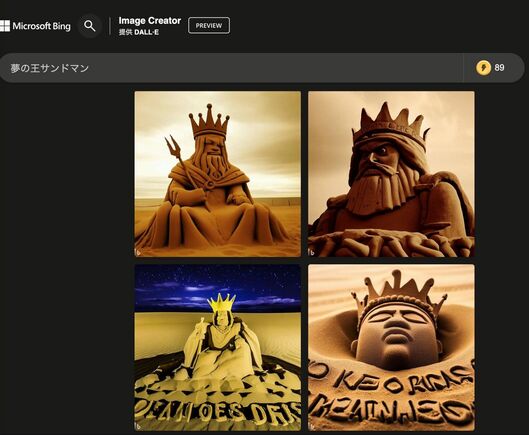The image size is (529, 435).
Task: Click the boost count 89
Action: [x=499, y=68]
